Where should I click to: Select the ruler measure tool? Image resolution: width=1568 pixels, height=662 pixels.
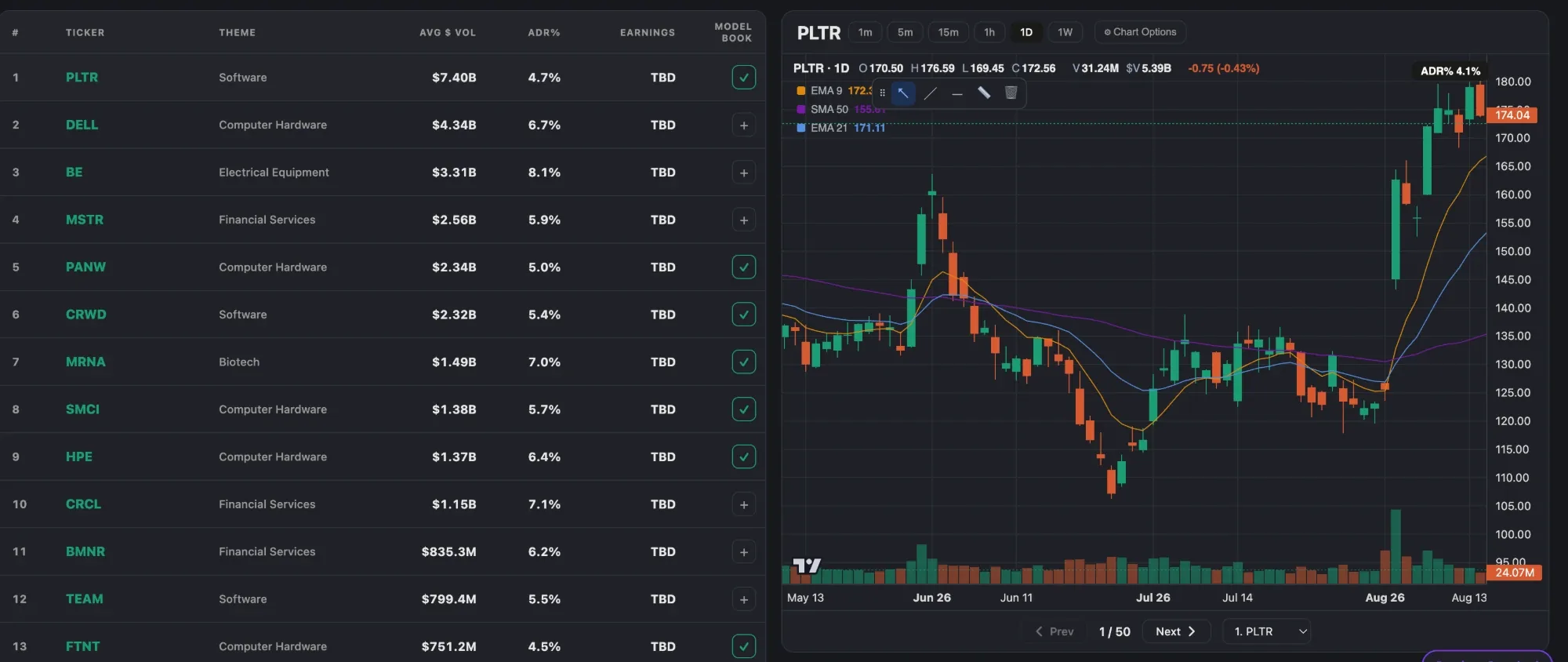click(x=984, y=93)
